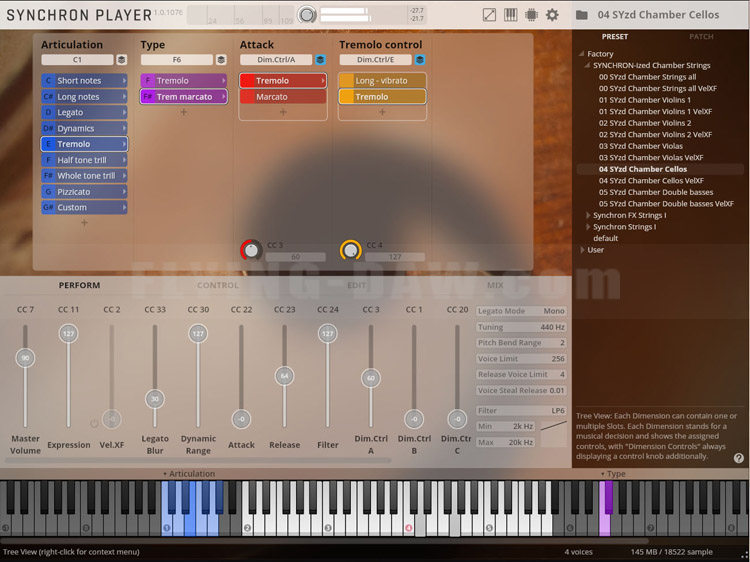Expand the purple Tremolo type arrow

223,81
